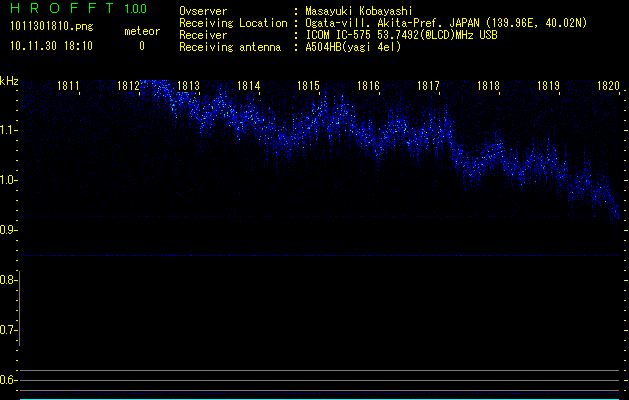Click the meteor label
The height and width of the screenshot is (400, 629).
tap(141, 32)
